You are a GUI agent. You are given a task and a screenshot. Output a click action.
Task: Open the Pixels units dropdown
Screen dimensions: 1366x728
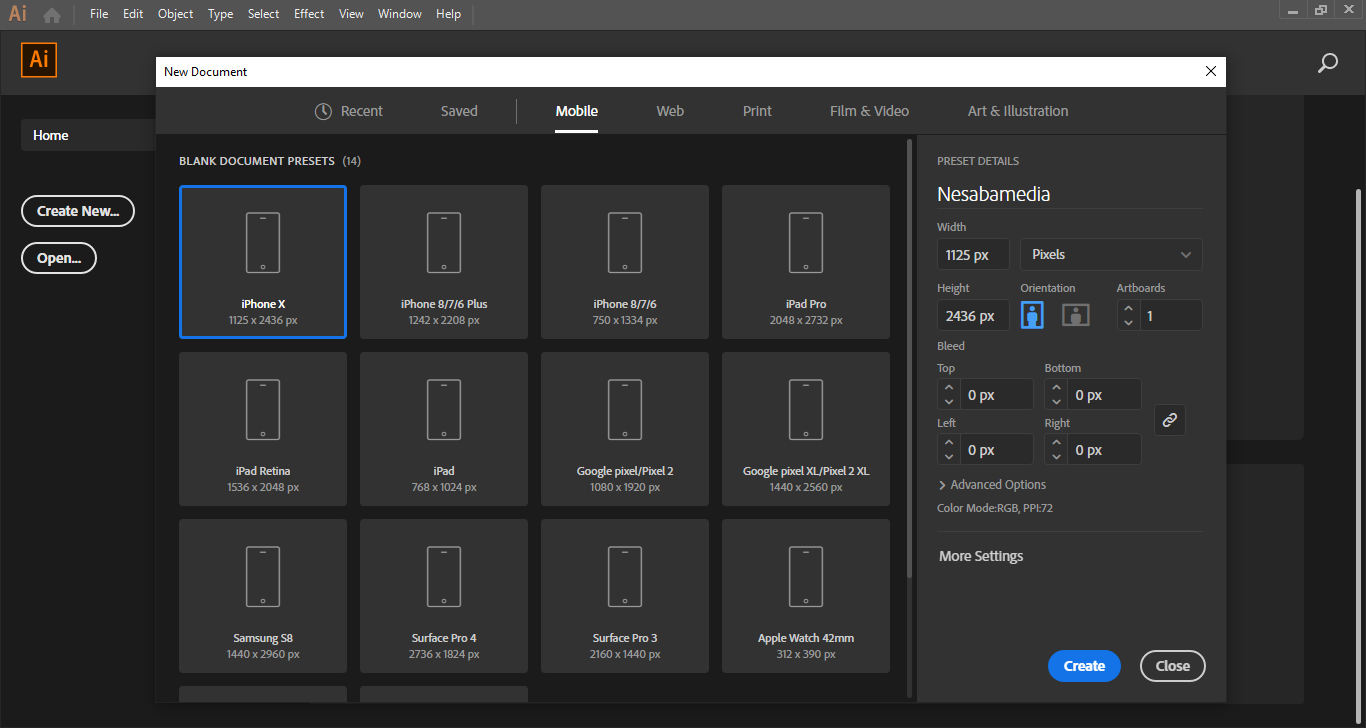pos(1110,255)
